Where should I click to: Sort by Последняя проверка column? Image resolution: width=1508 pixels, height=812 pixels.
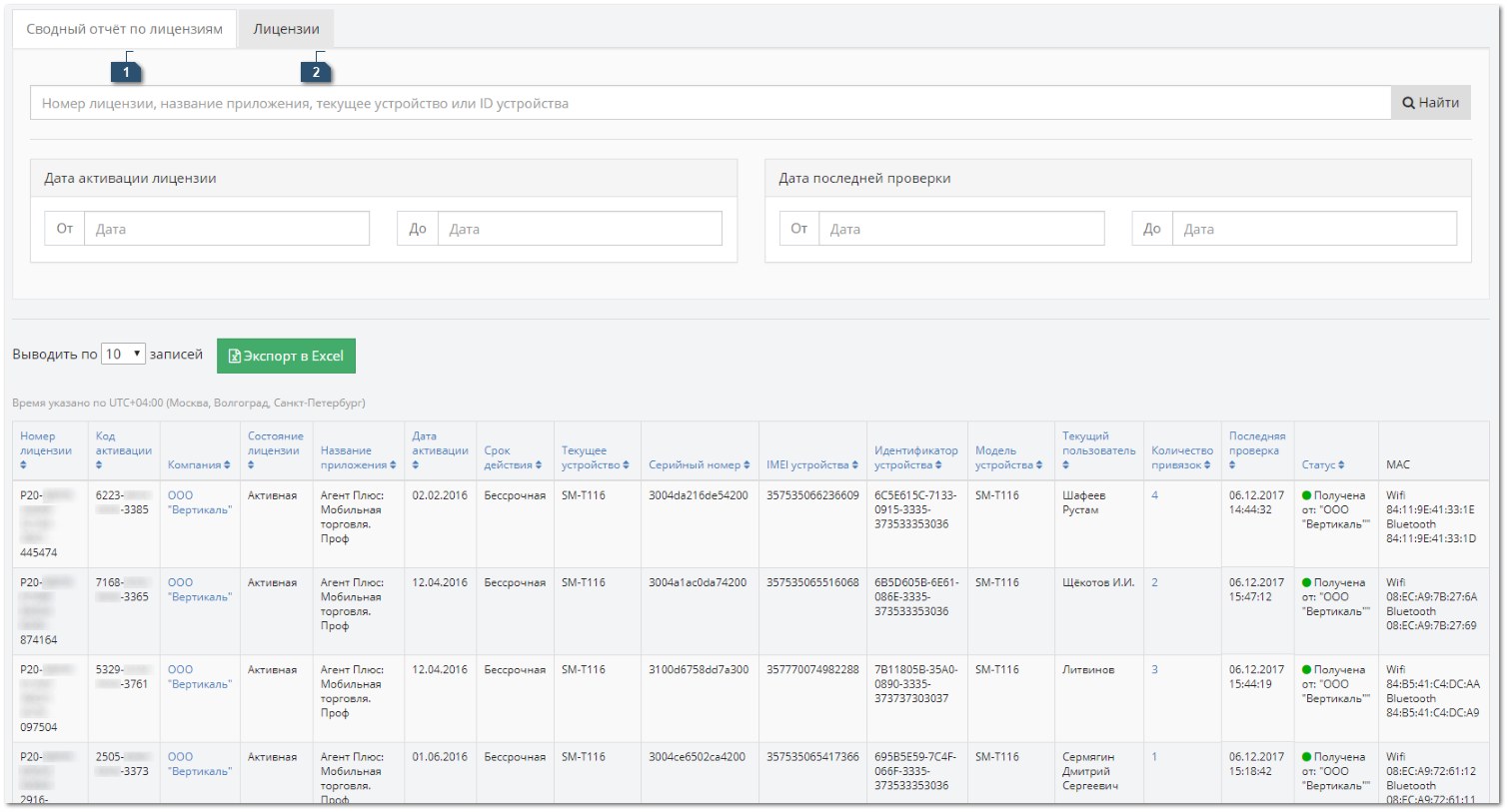[x=1257, y=450]
